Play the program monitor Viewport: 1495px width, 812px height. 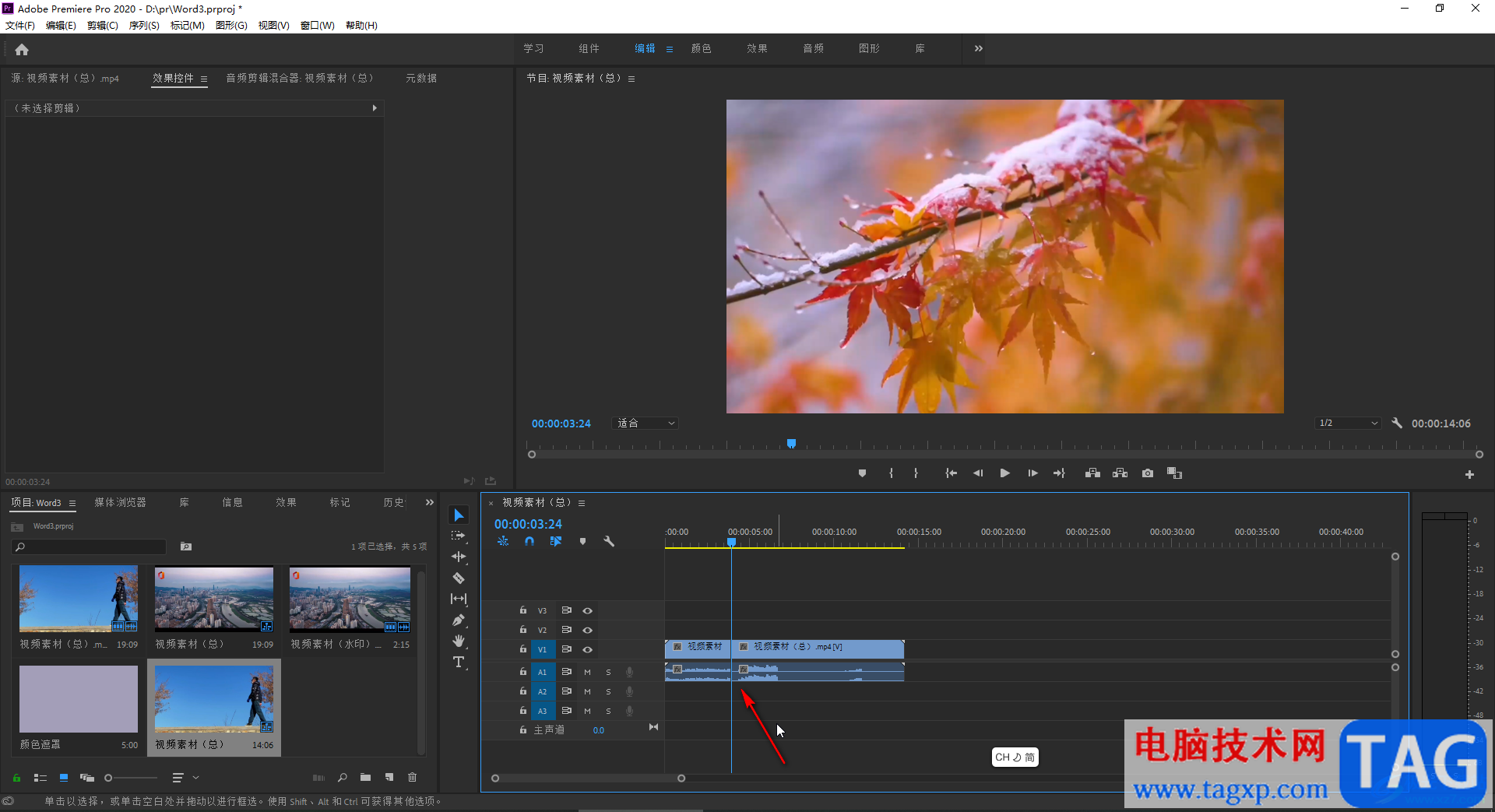[1005, 473]
